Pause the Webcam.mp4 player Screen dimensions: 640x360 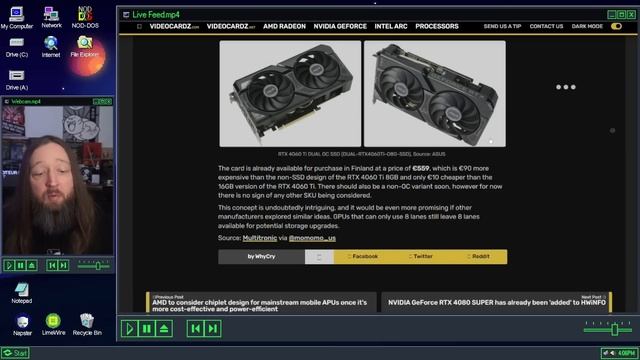20,266
